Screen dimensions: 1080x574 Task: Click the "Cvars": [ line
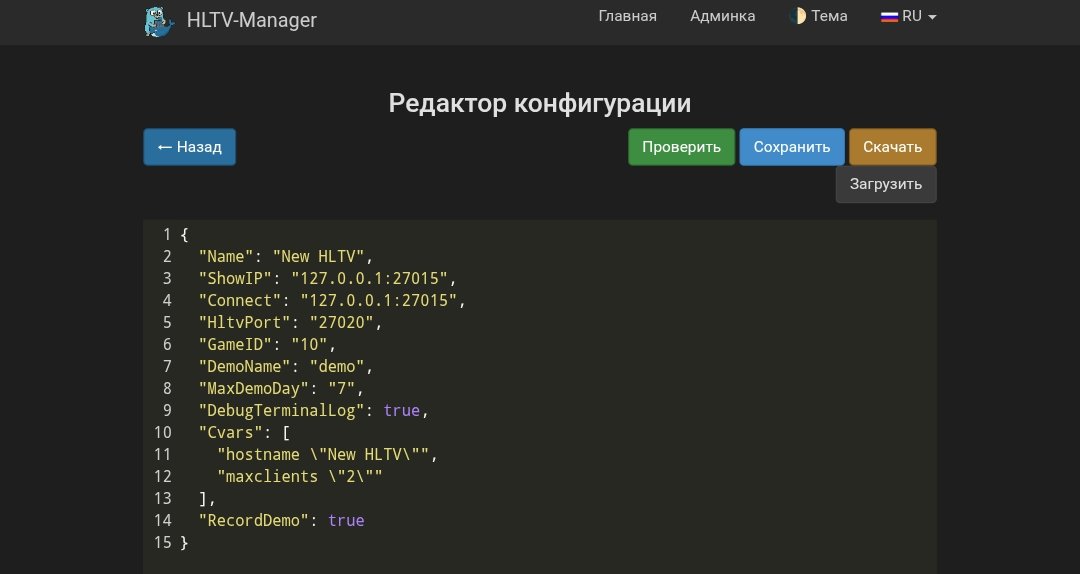[245, 433]
